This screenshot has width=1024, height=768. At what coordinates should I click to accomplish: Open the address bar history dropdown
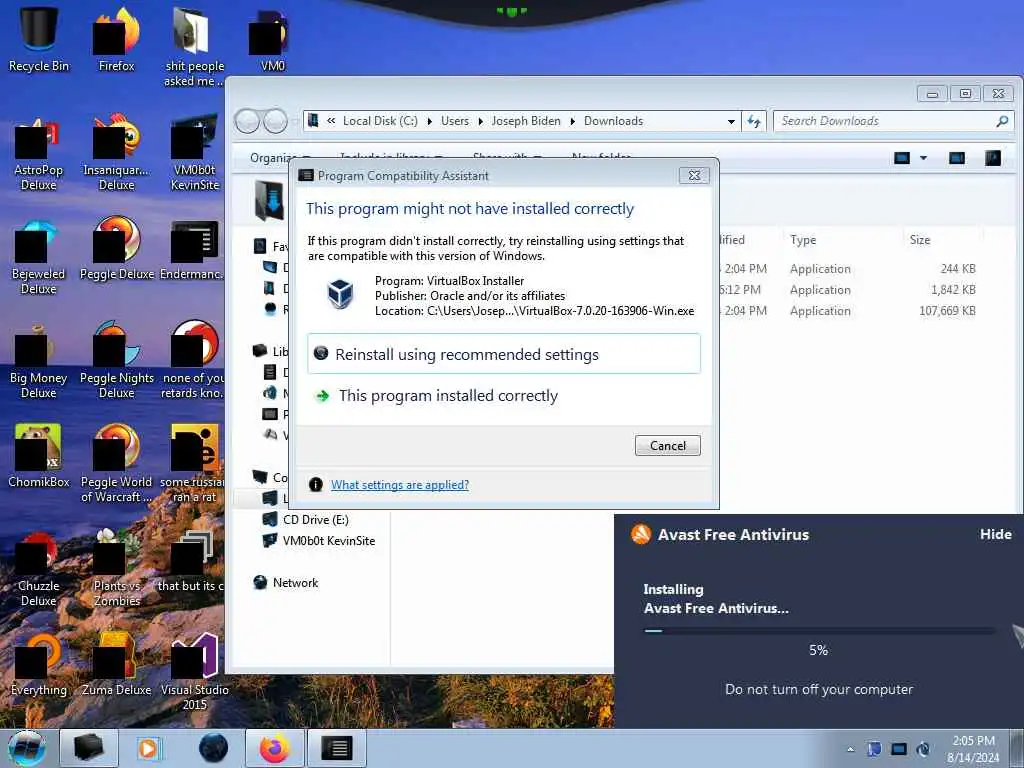(x=731, y=121)
